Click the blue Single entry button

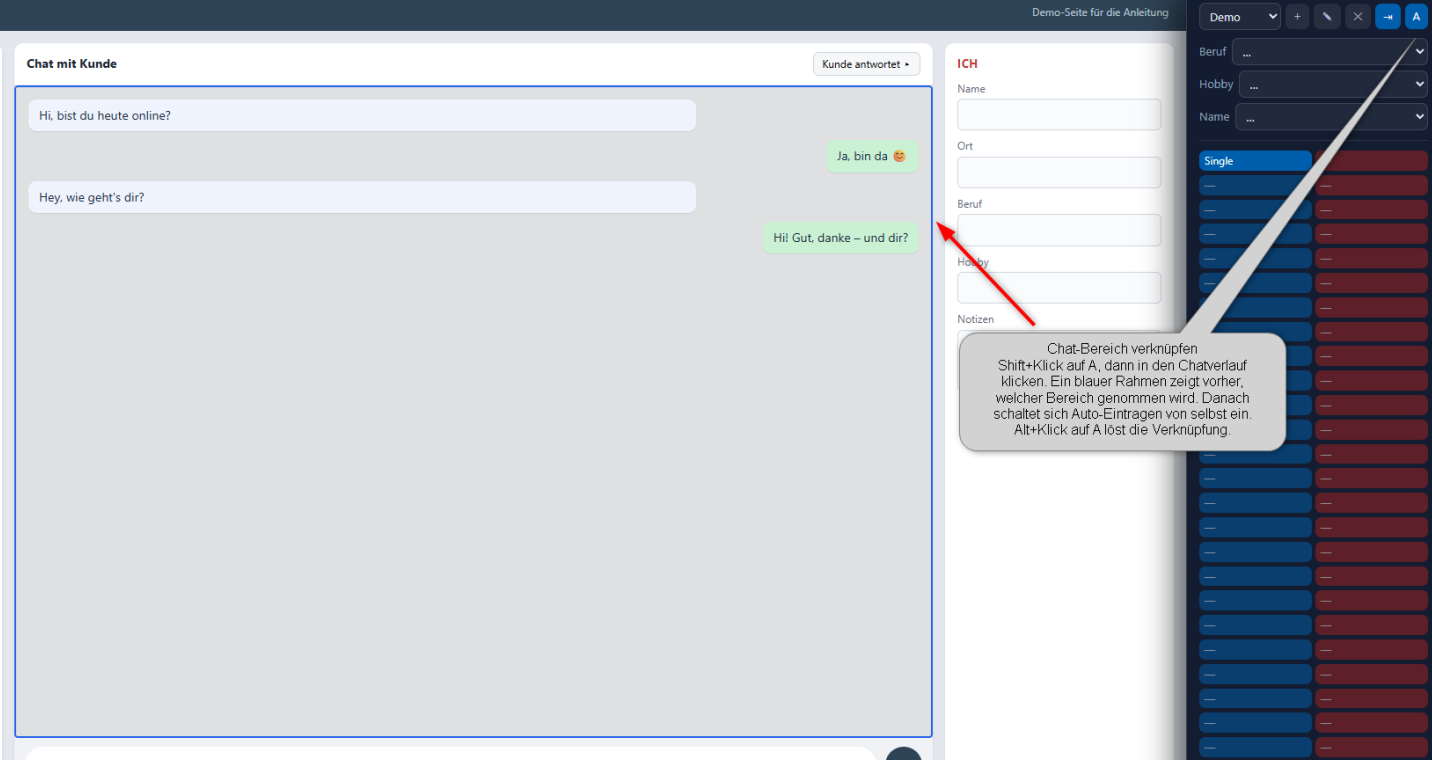(1255, 161)
